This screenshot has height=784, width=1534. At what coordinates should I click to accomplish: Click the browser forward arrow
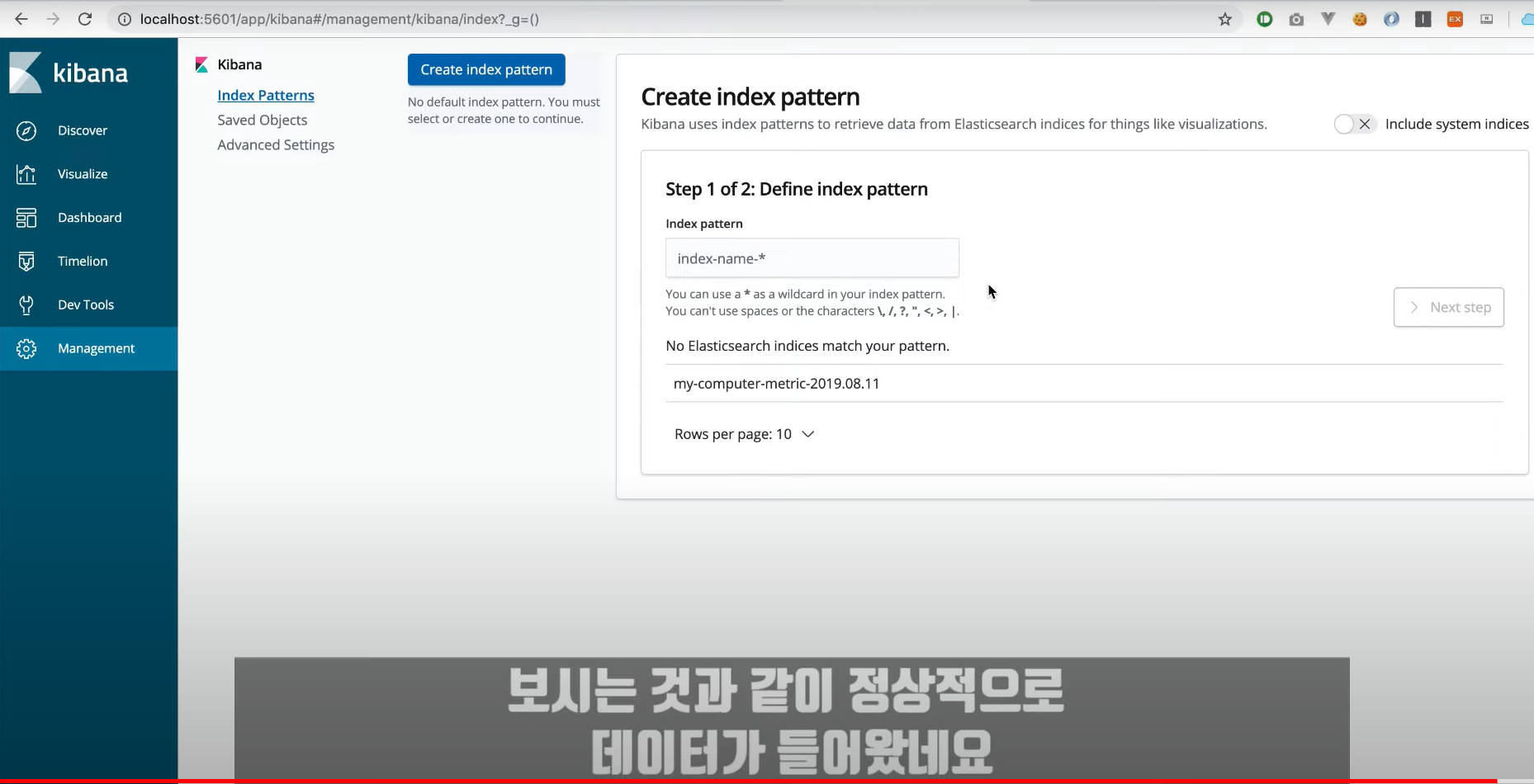tap(53, 19)
